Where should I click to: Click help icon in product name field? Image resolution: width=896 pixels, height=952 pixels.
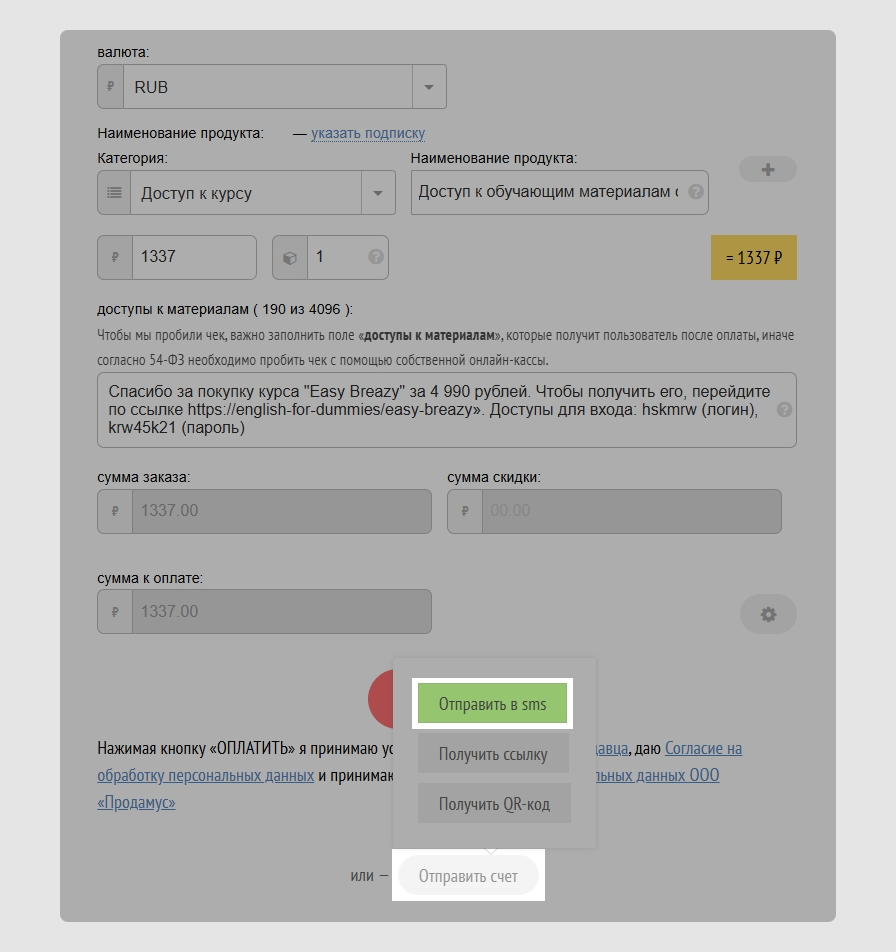click(x=695, y=192)
